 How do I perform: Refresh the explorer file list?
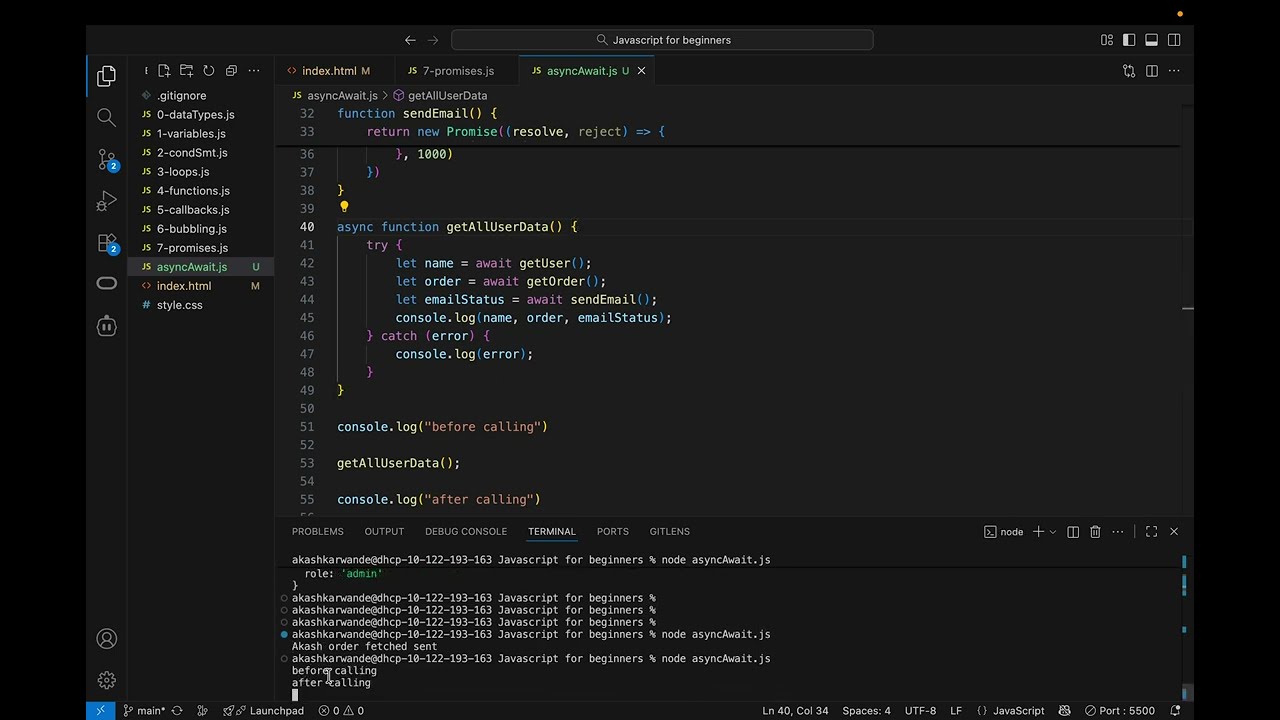208,71
